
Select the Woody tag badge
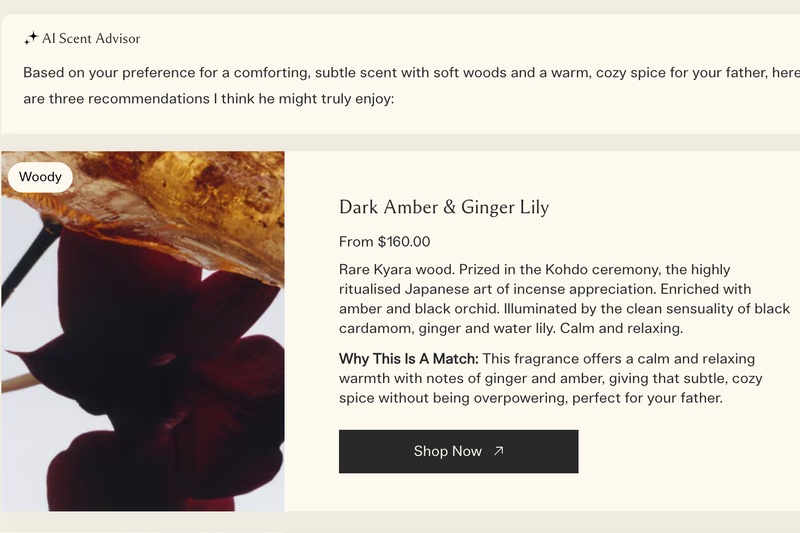(x=40, y=177)
